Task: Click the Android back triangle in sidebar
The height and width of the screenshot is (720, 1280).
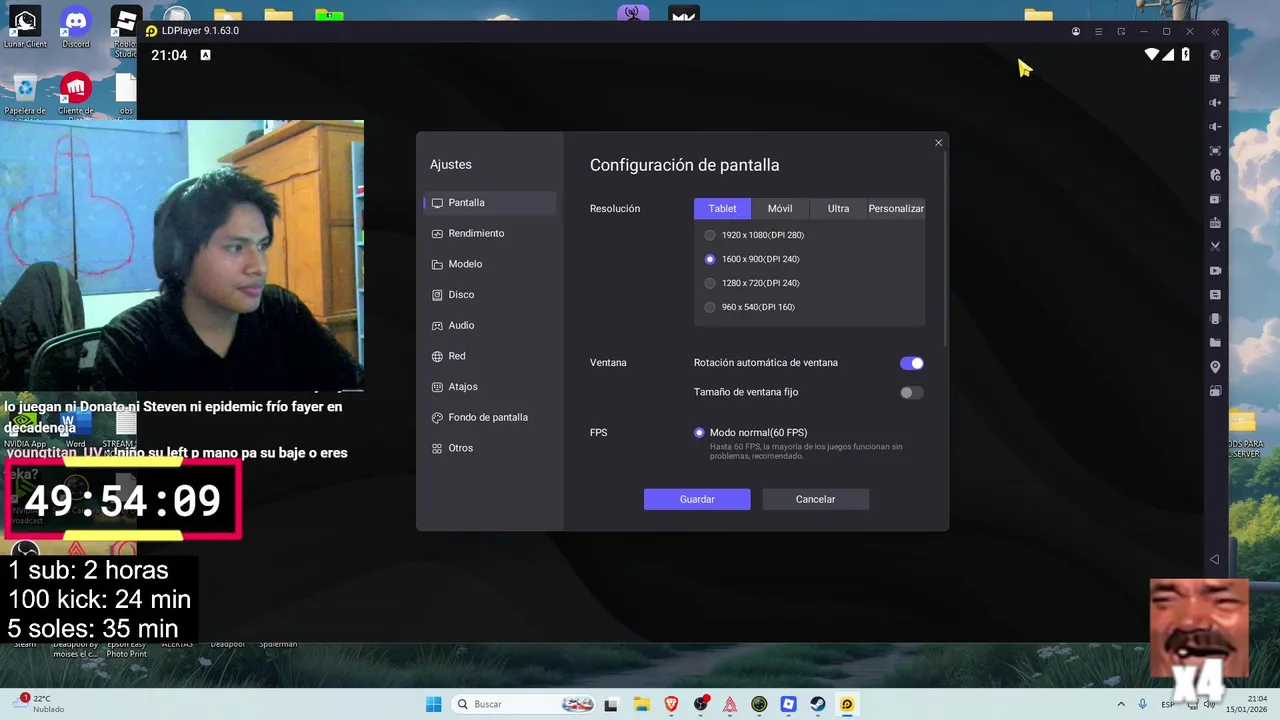Action: (x=1215, y=559)
